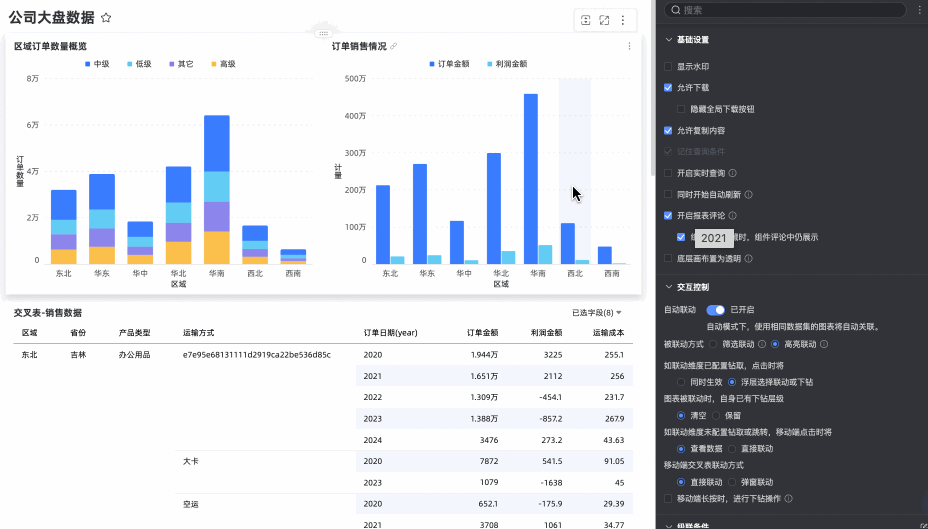Check 隐藏全局下载按钮 checkbox
The width and height of the screenshot is (928, 529).
(681, 109)
